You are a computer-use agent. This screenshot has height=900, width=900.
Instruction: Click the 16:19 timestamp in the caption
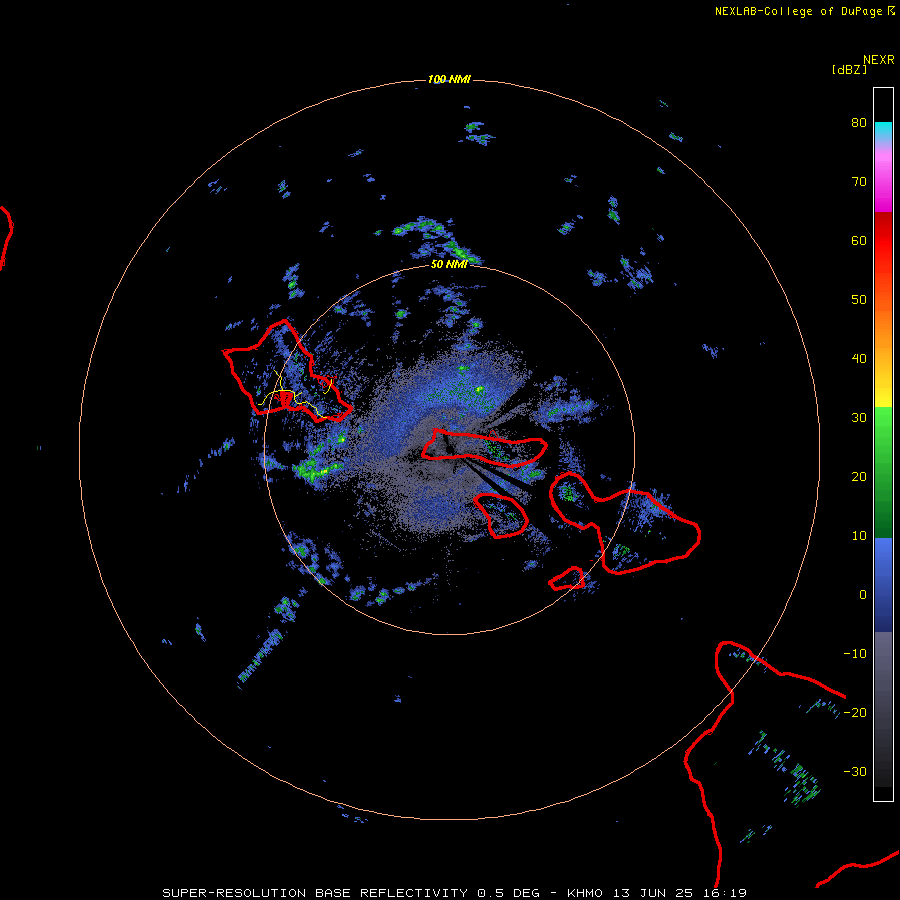tap(725, 893)
